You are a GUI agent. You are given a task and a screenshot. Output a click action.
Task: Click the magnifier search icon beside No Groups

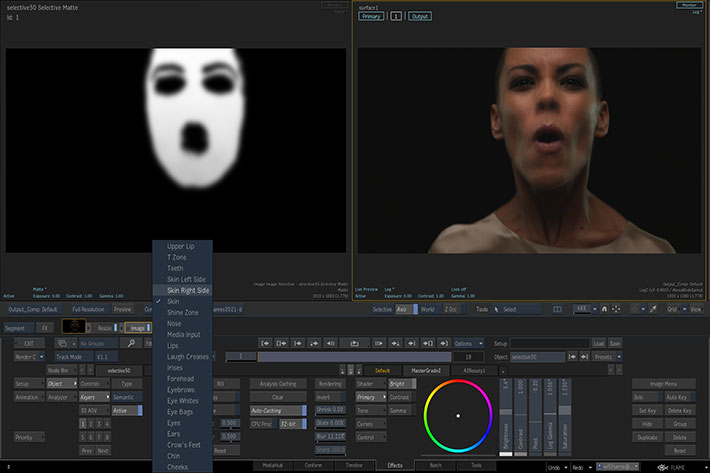[x=131, y=344]
